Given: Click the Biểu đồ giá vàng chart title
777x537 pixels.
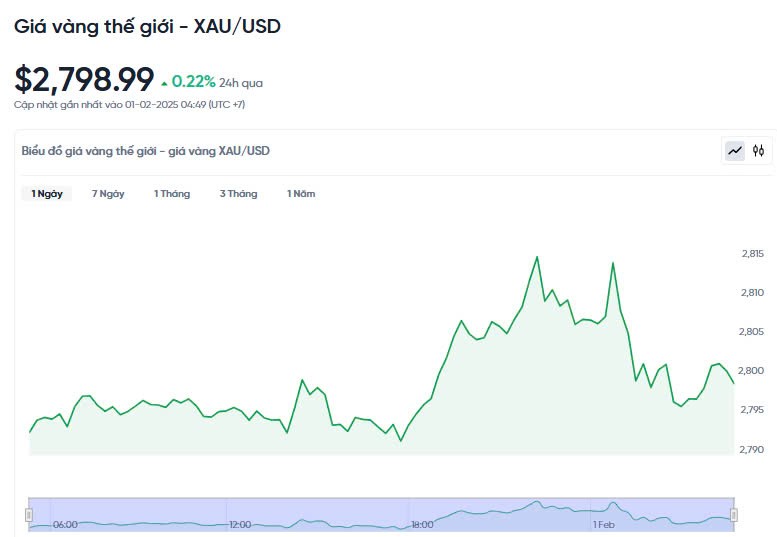Looking at the screenshot, I should [146, 151].
